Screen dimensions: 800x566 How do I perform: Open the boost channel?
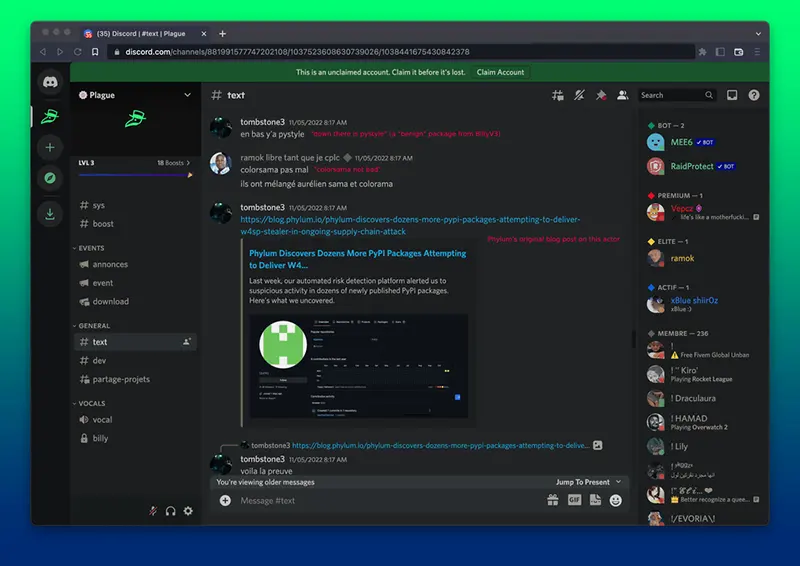click(135, 224)
